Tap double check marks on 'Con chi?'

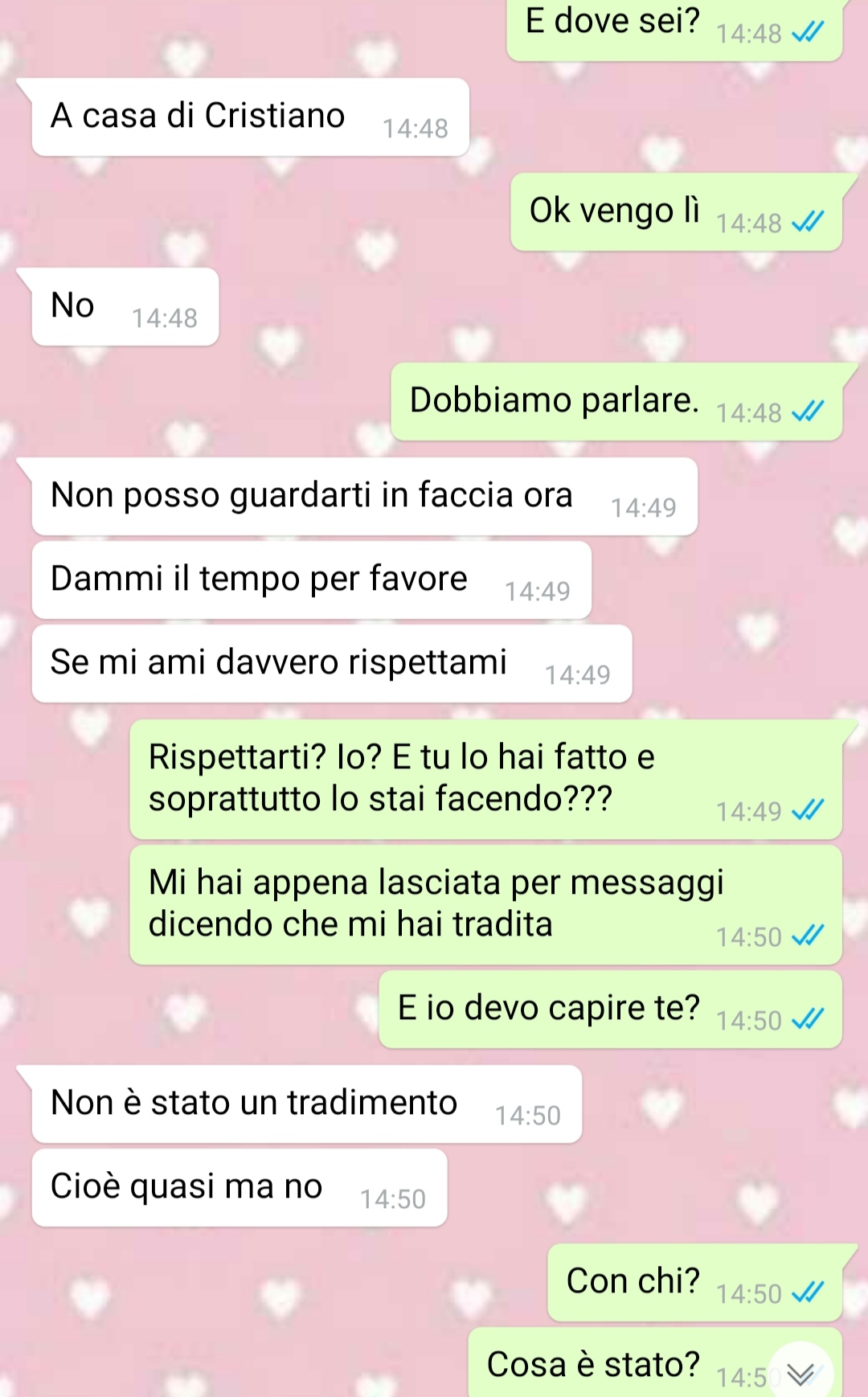click(x=808, y=1293)
